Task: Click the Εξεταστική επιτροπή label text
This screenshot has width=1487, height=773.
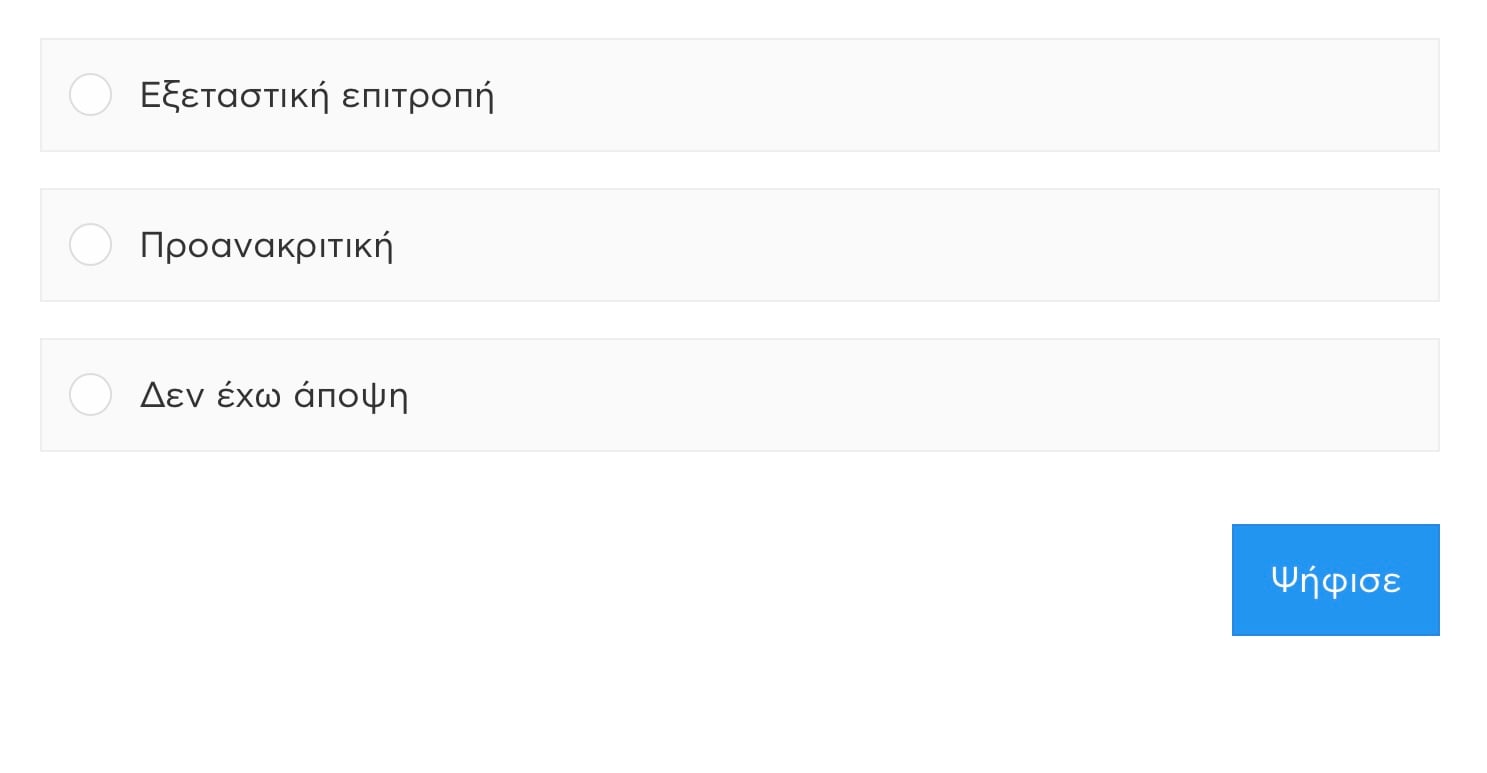Action: pyautogui.click(x=317, y=95)
